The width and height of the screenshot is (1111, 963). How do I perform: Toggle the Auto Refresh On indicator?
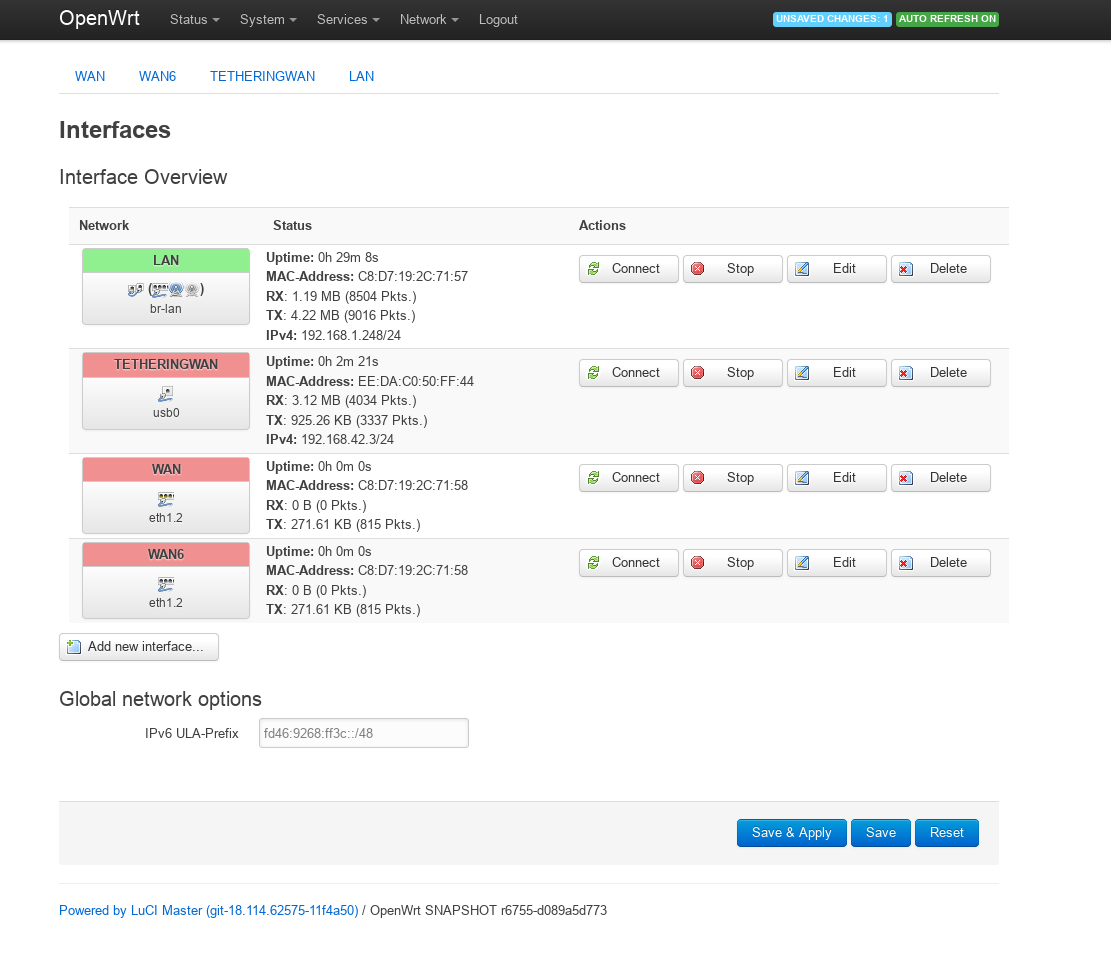(x=947, y=19)
